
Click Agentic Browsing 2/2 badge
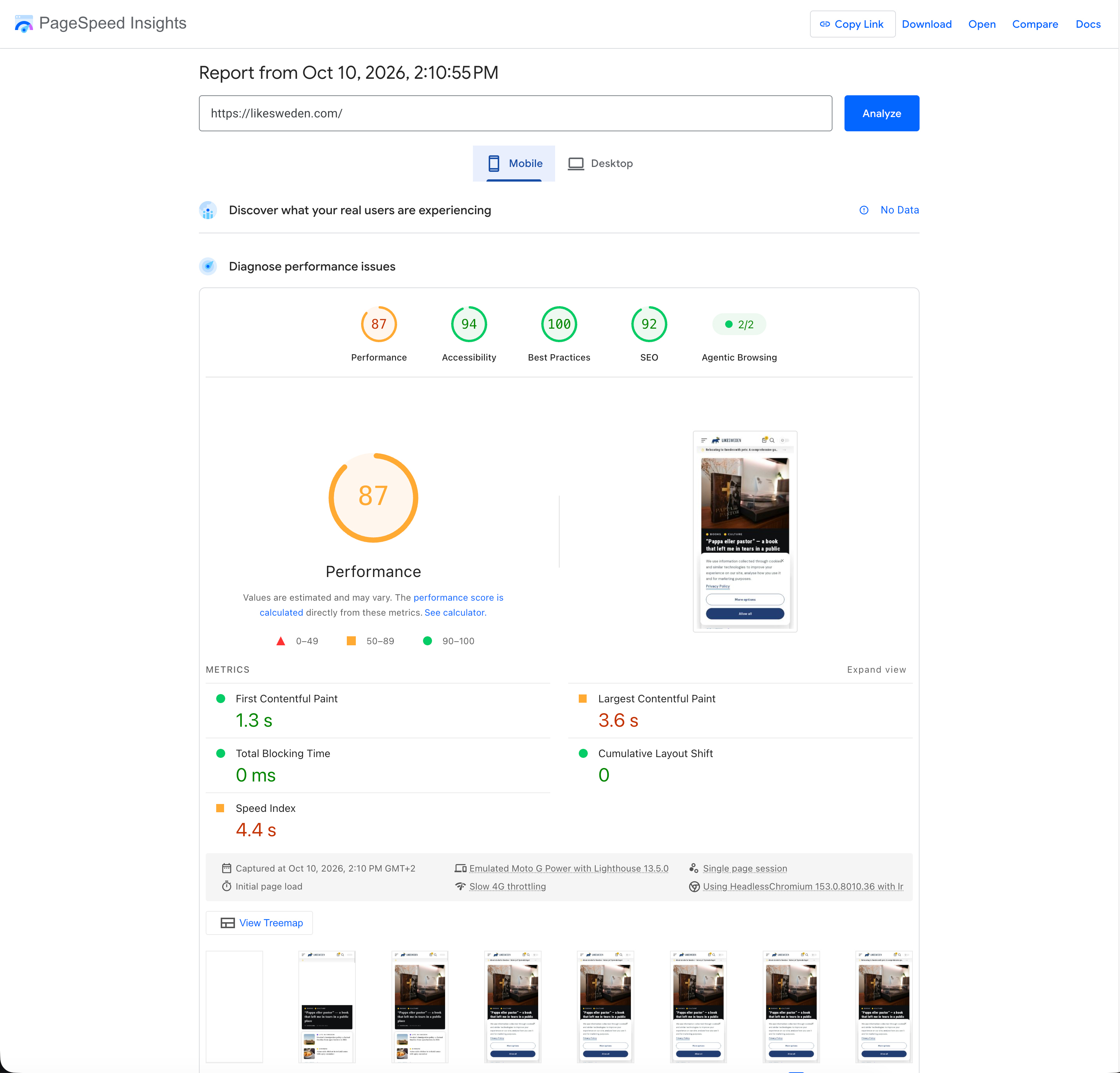click(x=739, y=325)
